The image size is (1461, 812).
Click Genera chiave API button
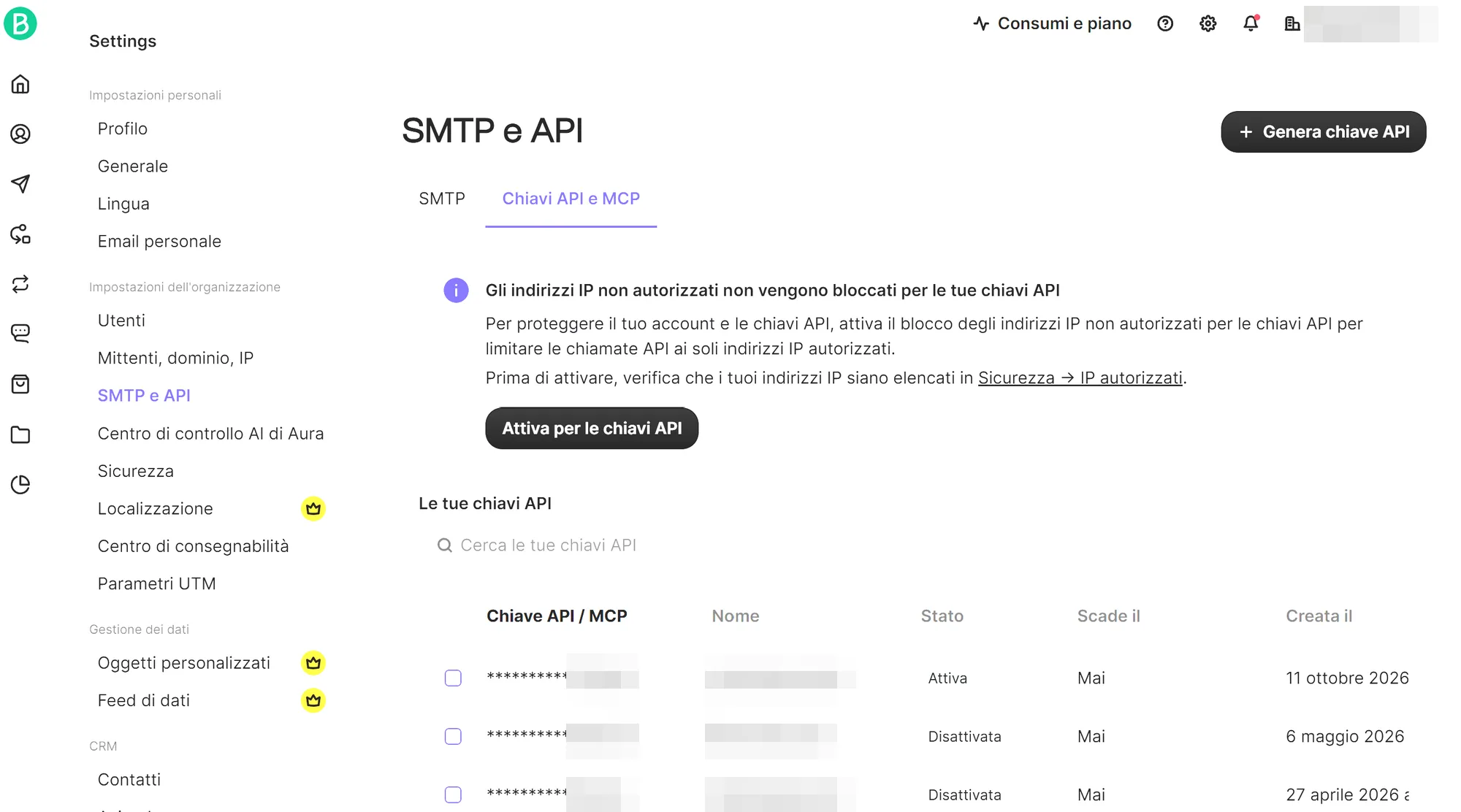point(1323,132)
